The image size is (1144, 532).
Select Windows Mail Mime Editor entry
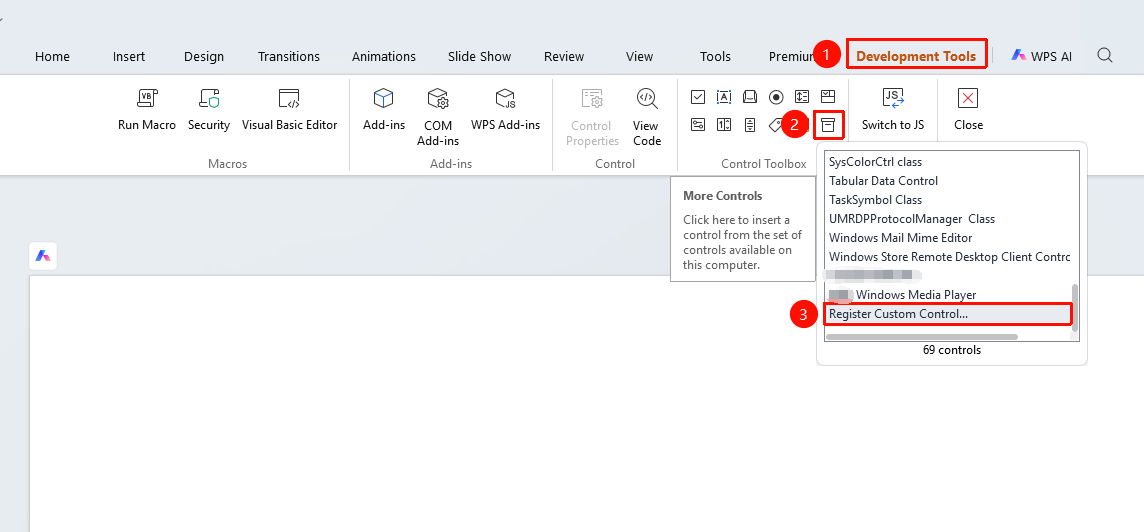click(948, 238)
